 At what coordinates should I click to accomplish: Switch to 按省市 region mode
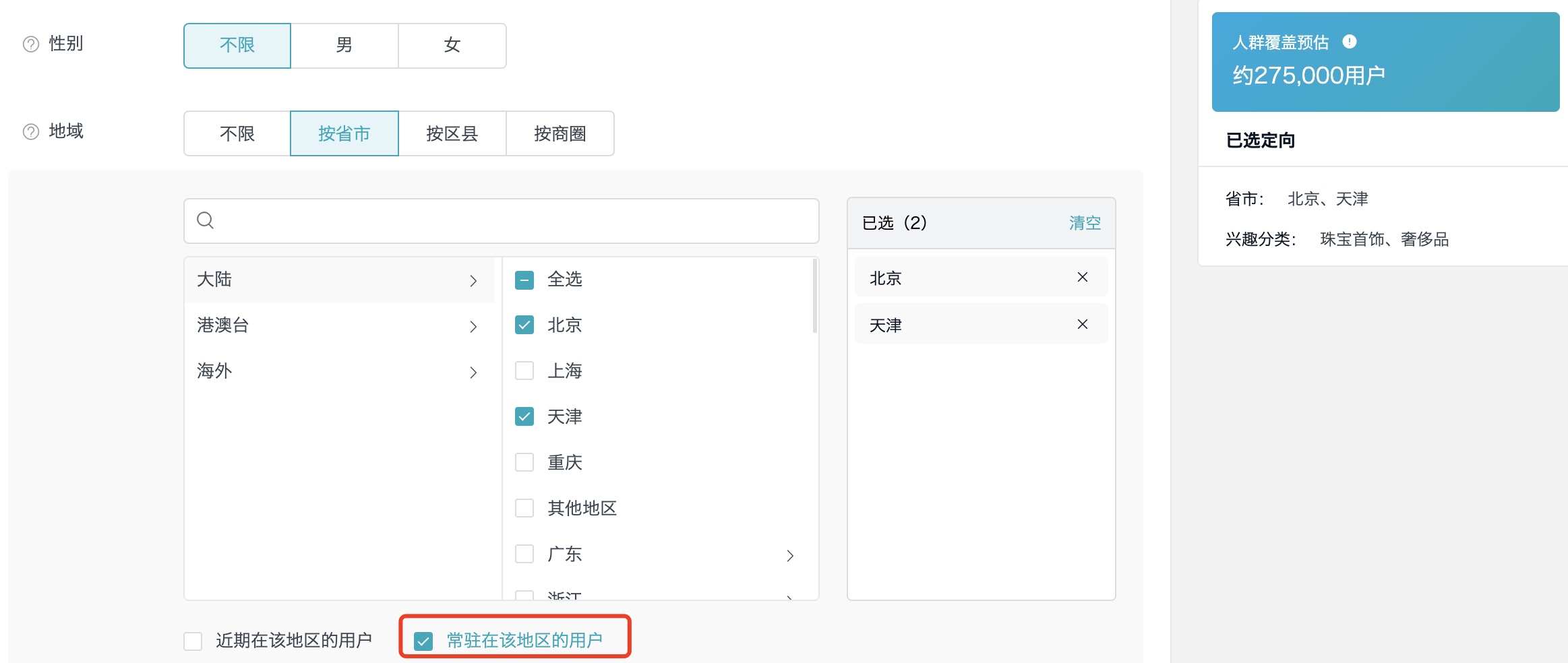point(344,133)
